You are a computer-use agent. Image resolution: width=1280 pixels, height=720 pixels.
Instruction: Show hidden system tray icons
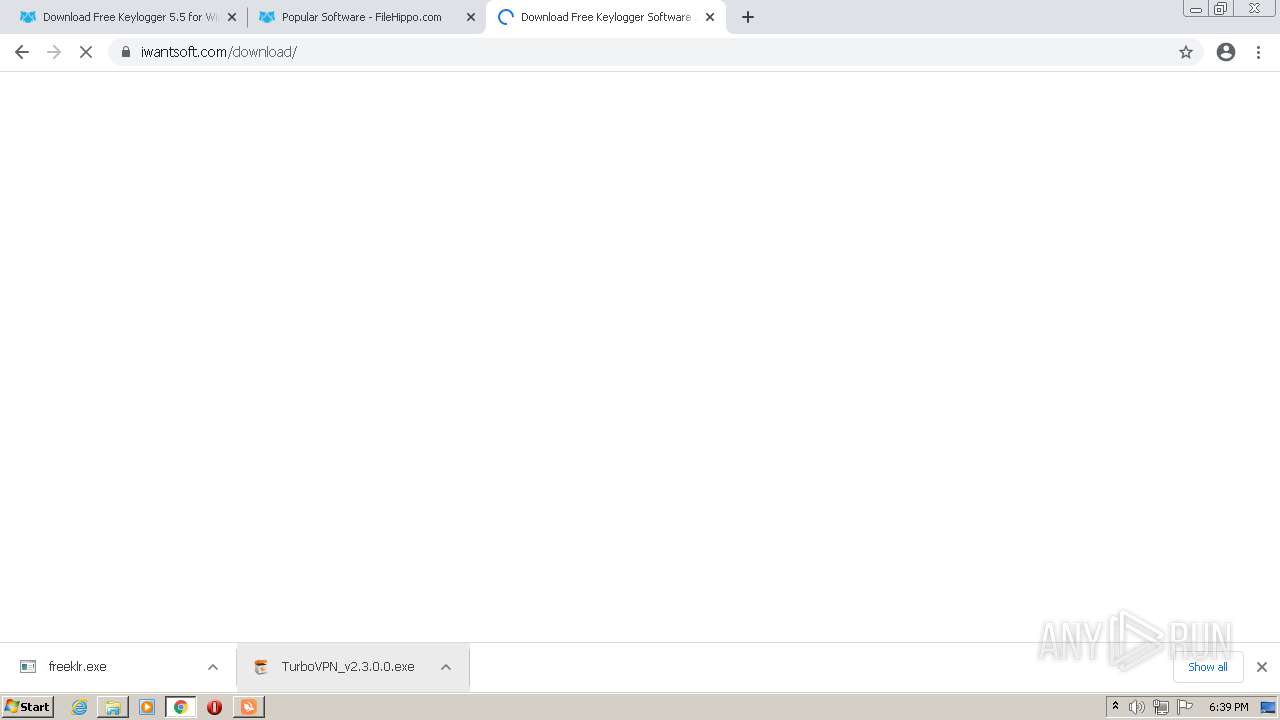(1115, 707)
